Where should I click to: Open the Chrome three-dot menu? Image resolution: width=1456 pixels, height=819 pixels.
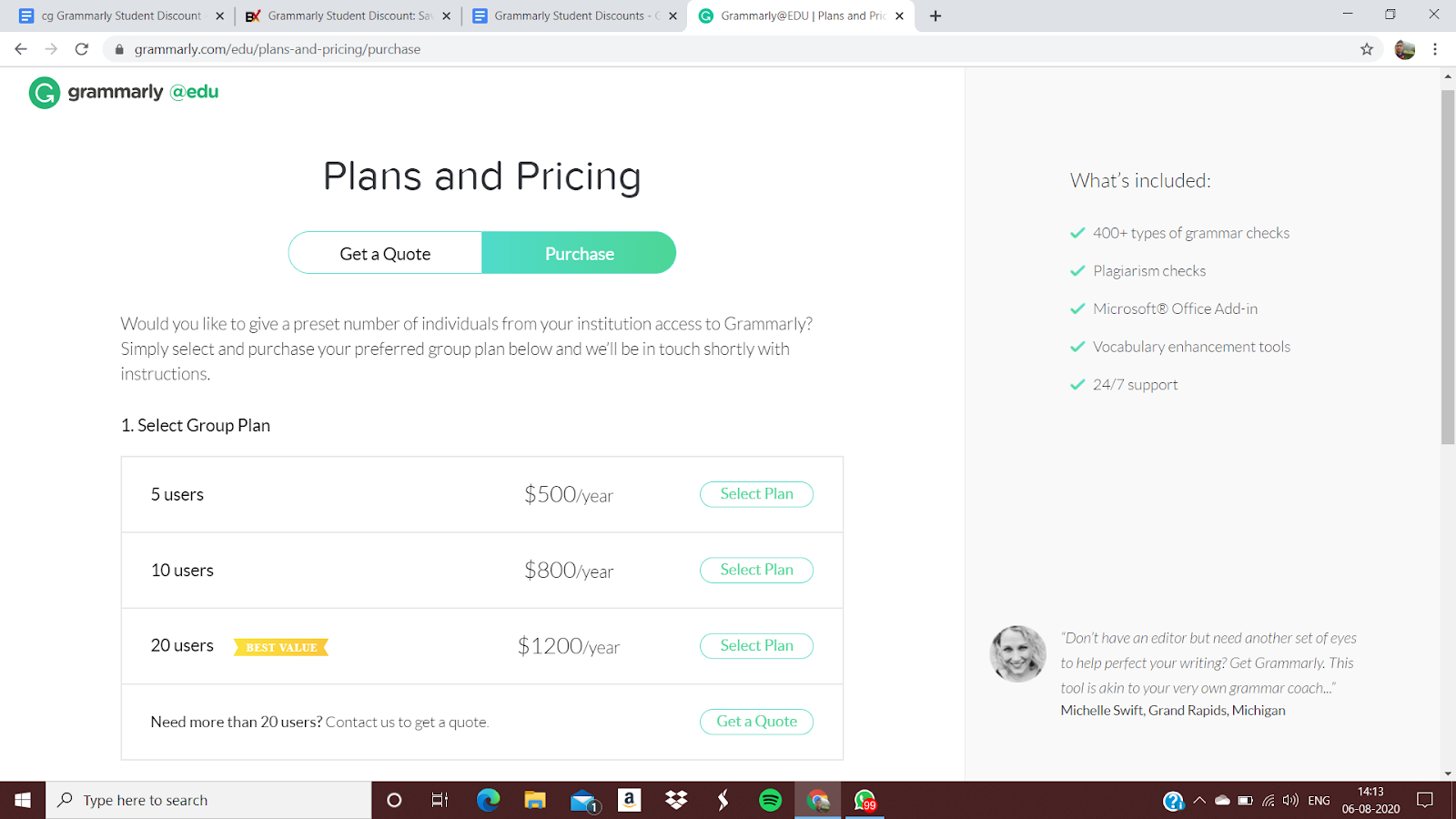(1436, 49)
